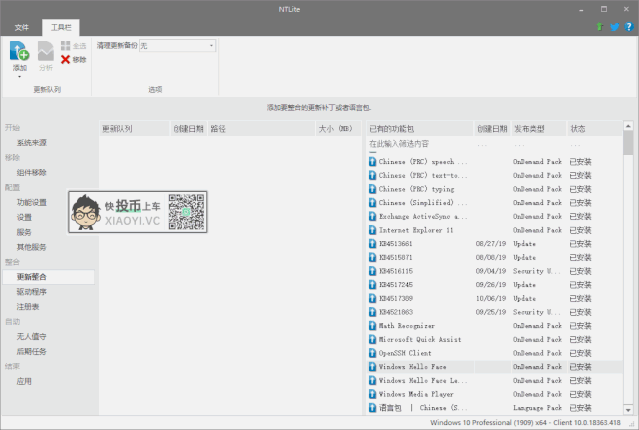Click the 添加 (Add) update icon

pos(20,51)
